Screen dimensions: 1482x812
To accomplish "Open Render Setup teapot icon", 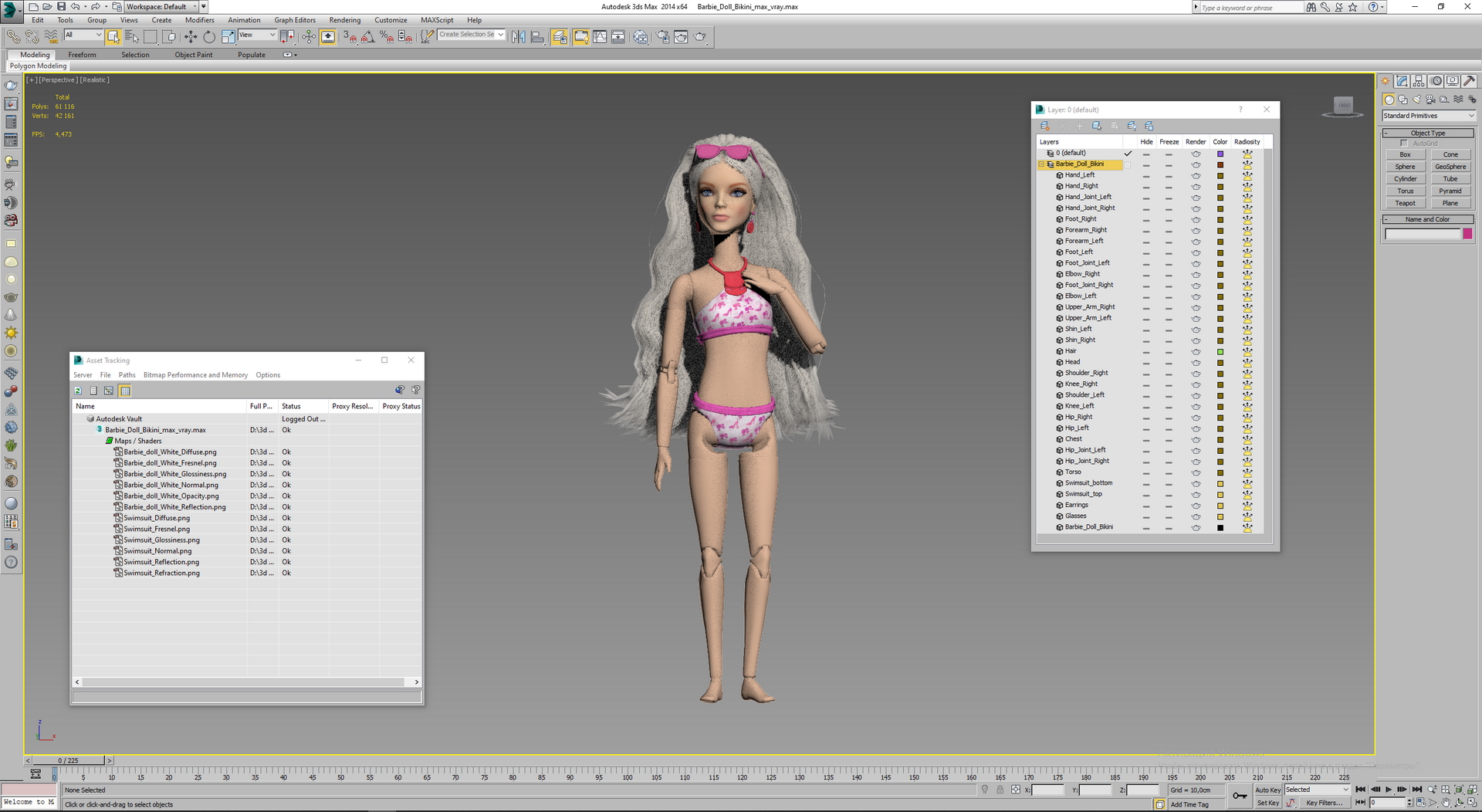I will pos(663,36).
